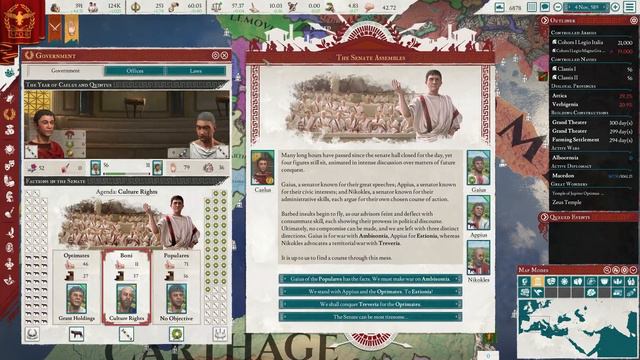Select the Optimates faction leader portrait
Image resolution: width=640 pixels, height=360 pixels.
(76, 298)
